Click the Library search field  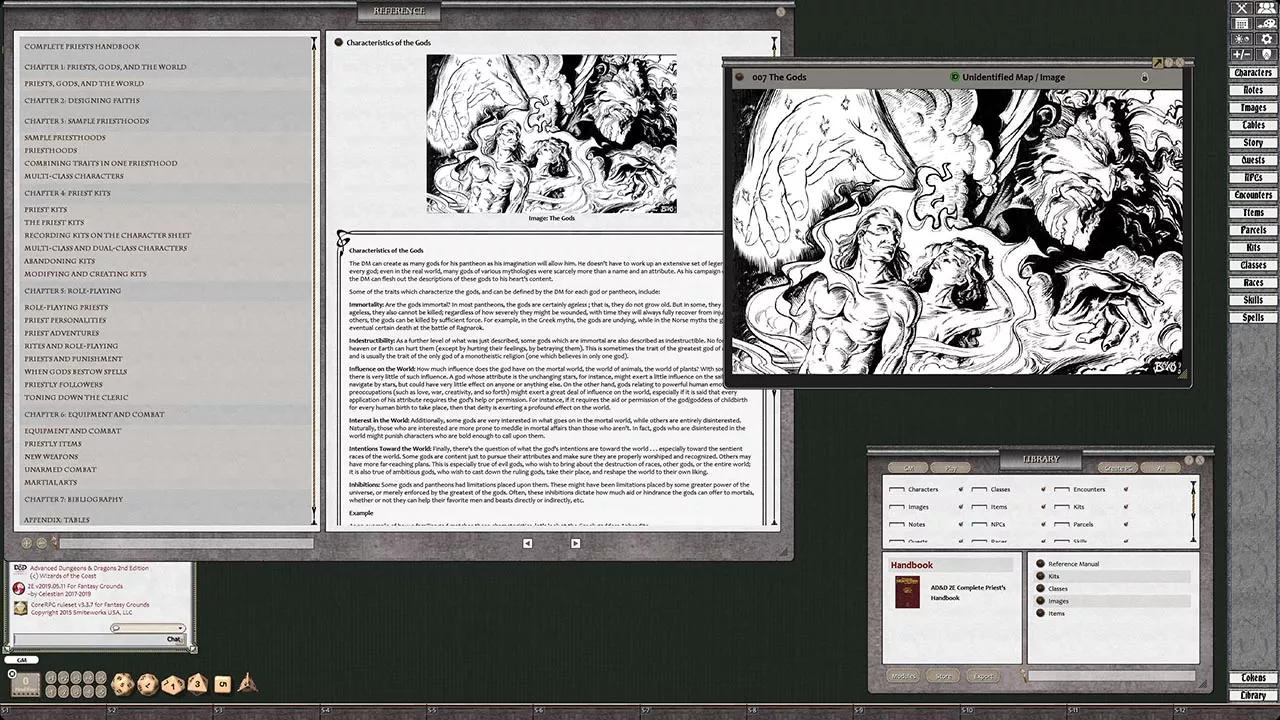click(1111, 676)
